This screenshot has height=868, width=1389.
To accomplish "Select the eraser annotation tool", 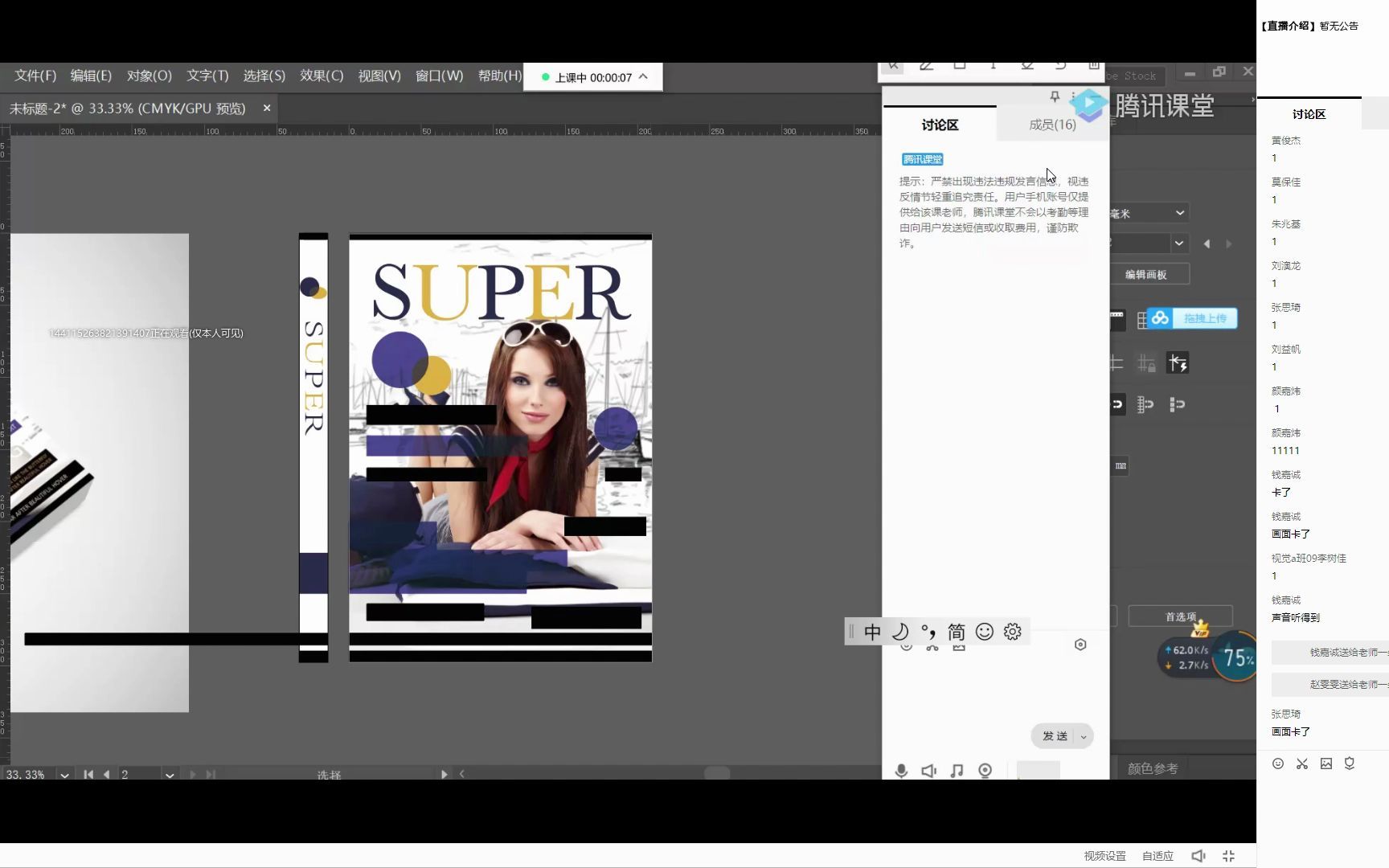I will pyautogui.click(x=1027, y=65).
